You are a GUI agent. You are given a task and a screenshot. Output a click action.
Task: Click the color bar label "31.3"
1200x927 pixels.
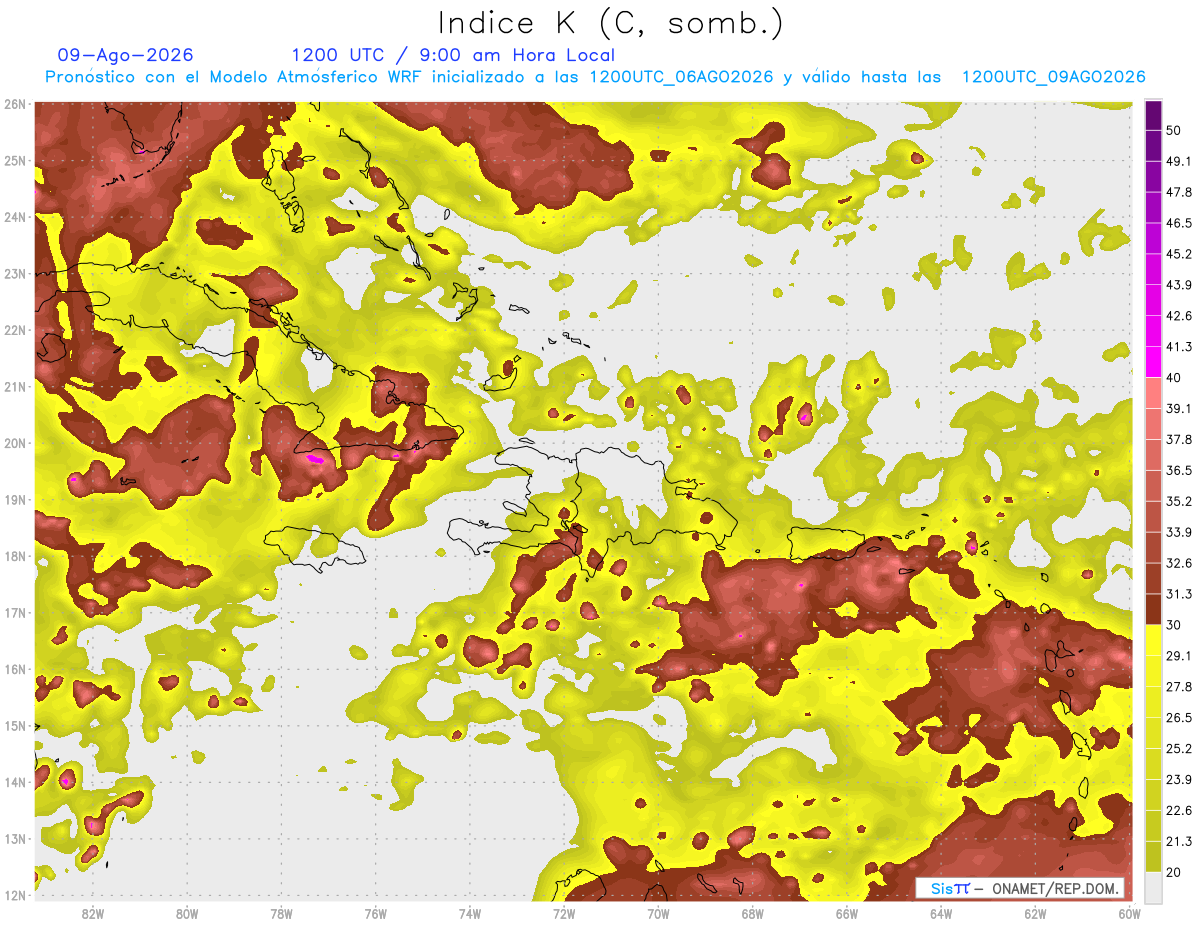coord(1178,594)
